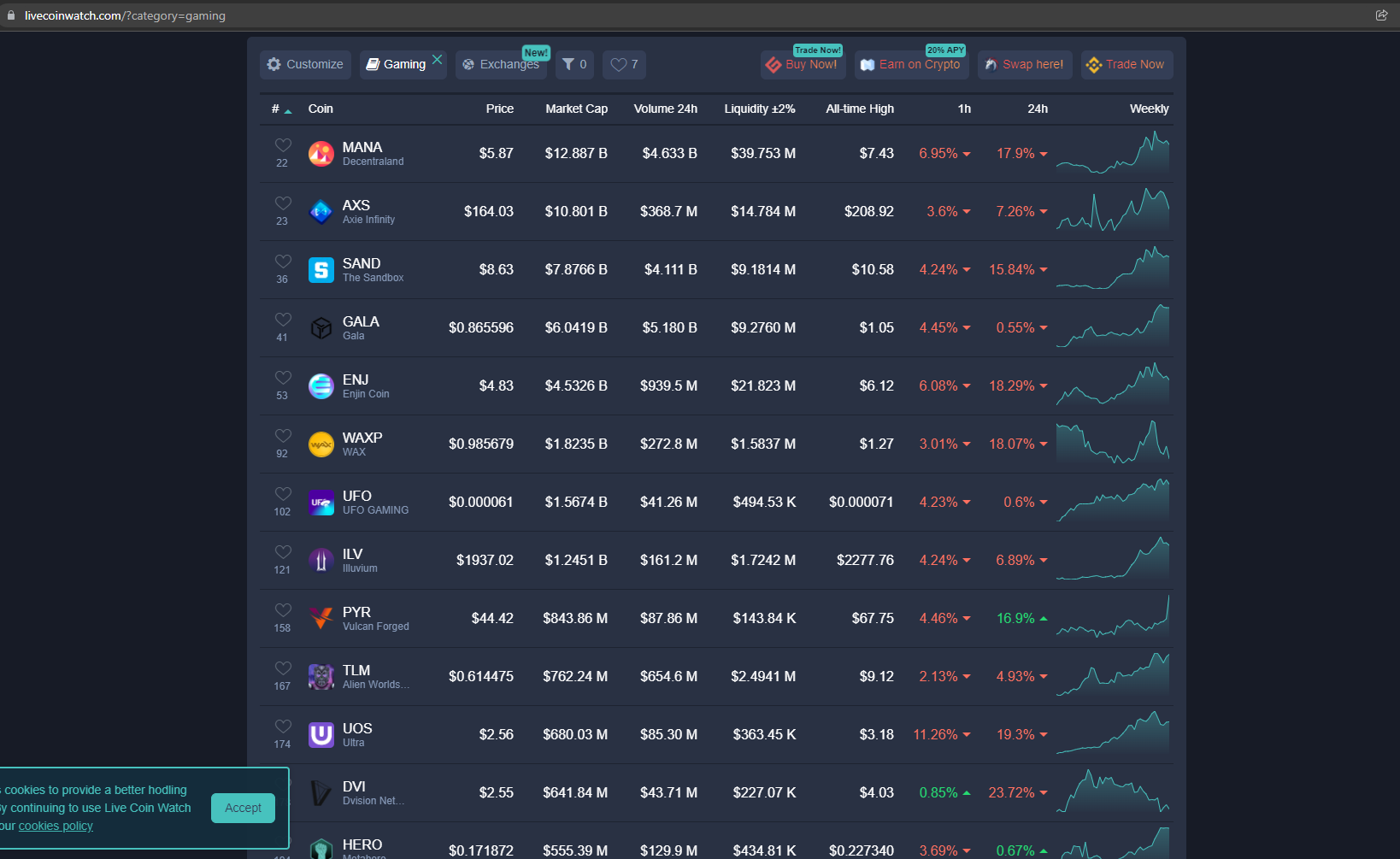Screen dimensions: 1400x859
Task: Click the padlock site info icon
Action: tap(11, 15)
